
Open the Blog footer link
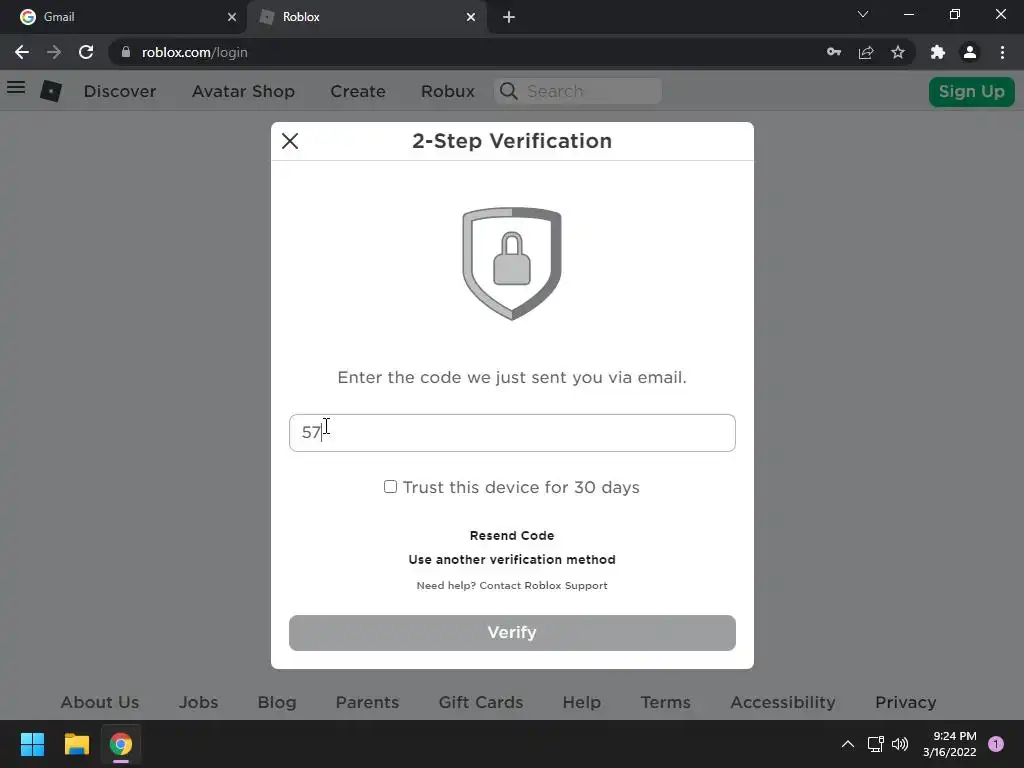[x=277, y=702]
